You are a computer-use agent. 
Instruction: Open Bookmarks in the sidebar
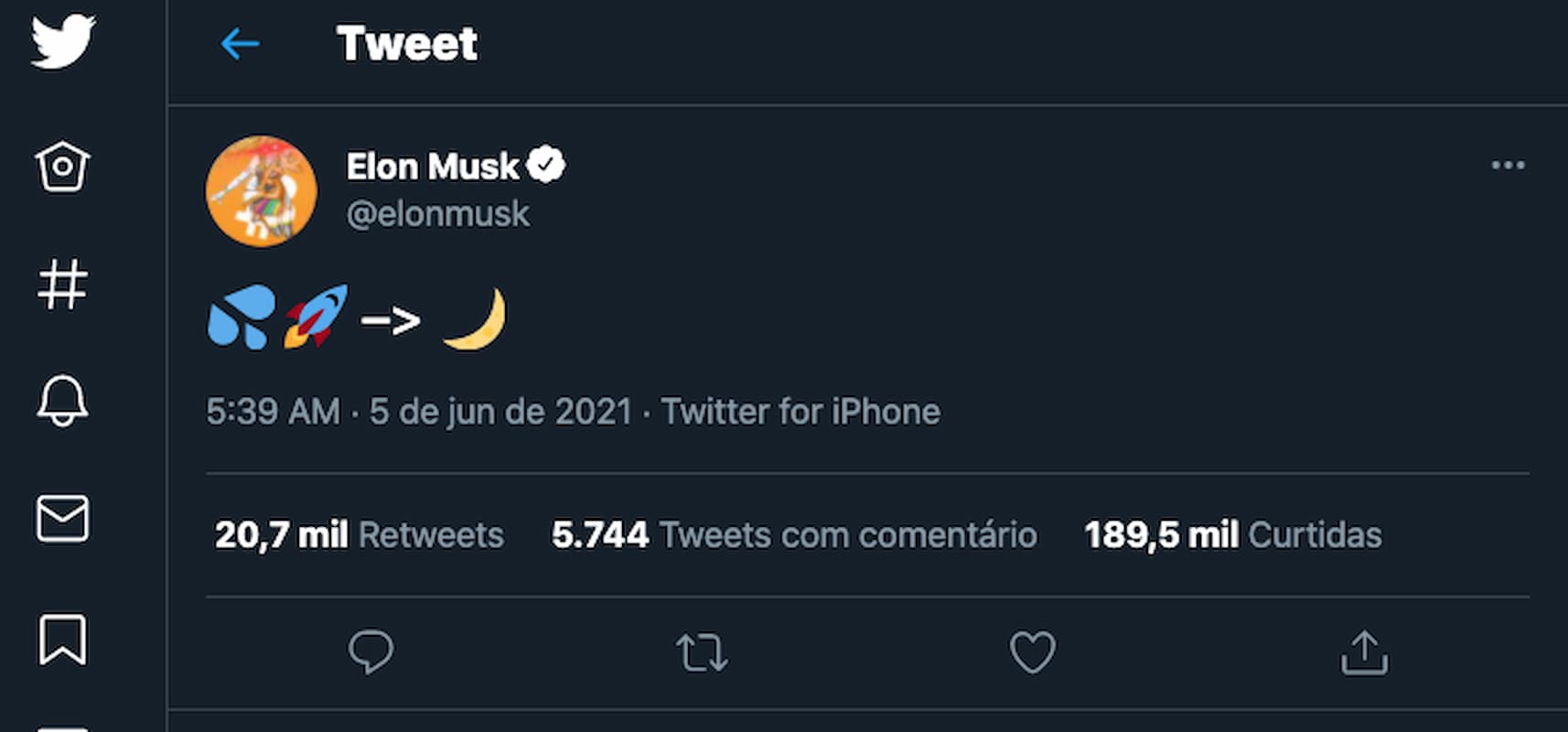62,639
